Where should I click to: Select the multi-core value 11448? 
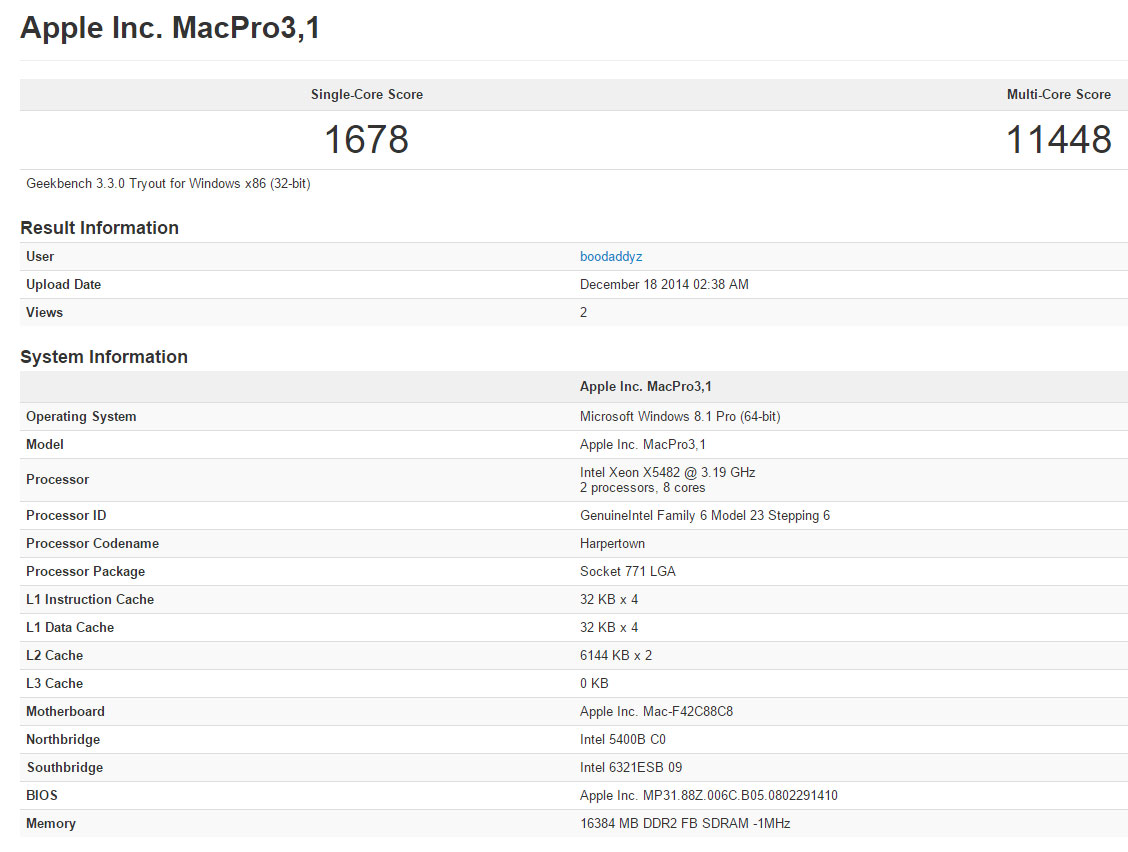(x=1058, y=140)
